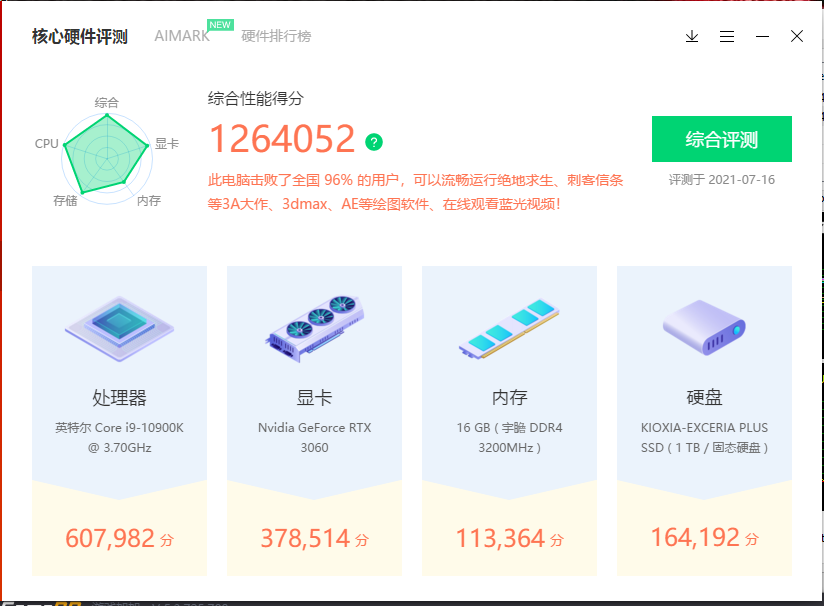Click the 处理器 card title
The height and width of the screenshot is (606, 824).
click(119, 397)
